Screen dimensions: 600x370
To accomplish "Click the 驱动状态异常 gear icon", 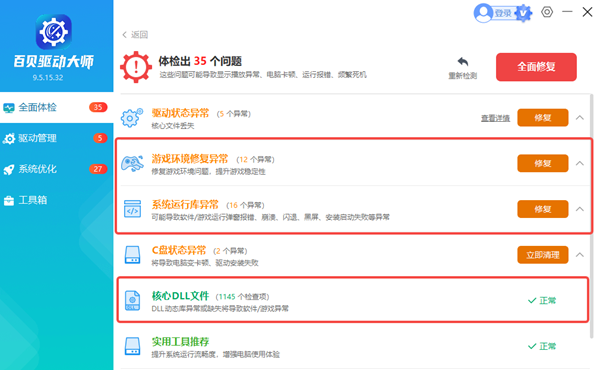I will point(132,118).
